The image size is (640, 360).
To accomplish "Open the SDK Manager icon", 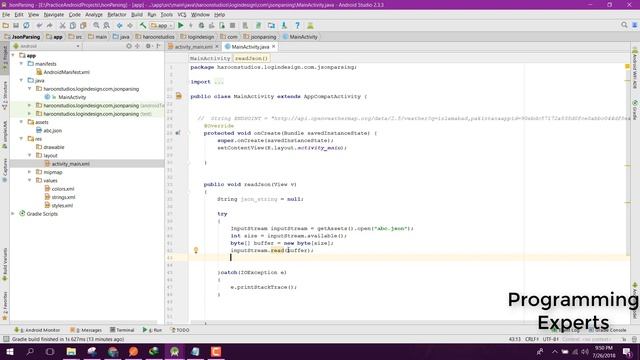I will pos(284,25).
